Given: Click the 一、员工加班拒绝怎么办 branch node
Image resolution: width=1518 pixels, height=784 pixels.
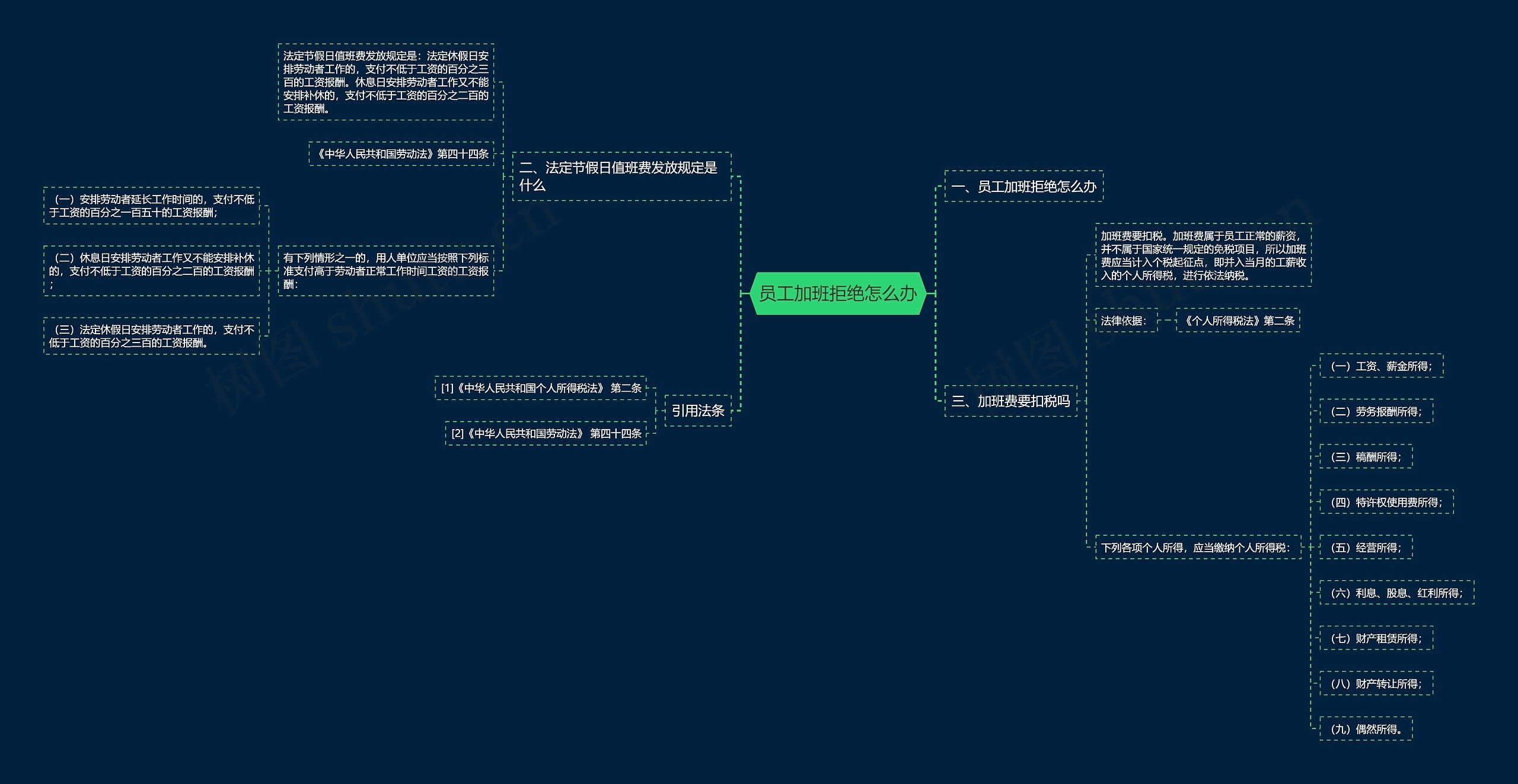Looking at the screenshot, I should [x=1023, y=187].
